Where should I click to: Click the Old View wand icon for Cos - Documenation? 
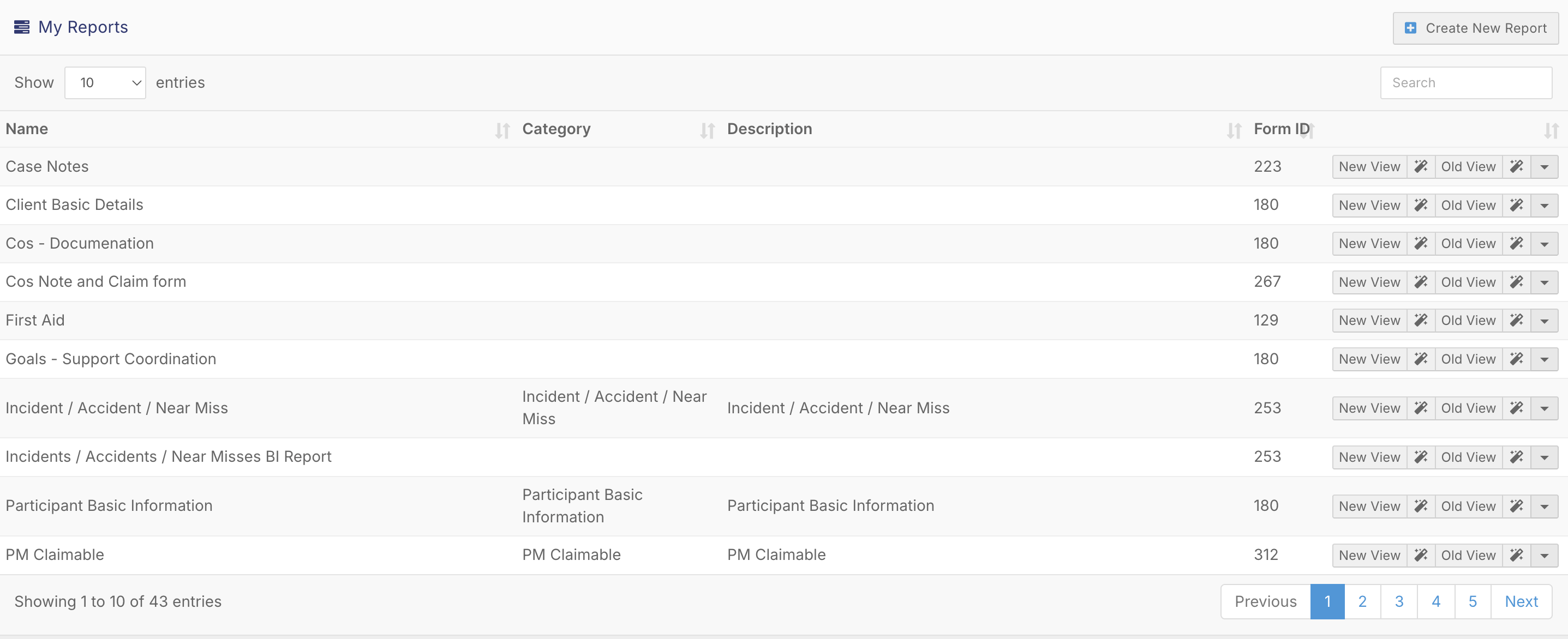[1516, 244]
